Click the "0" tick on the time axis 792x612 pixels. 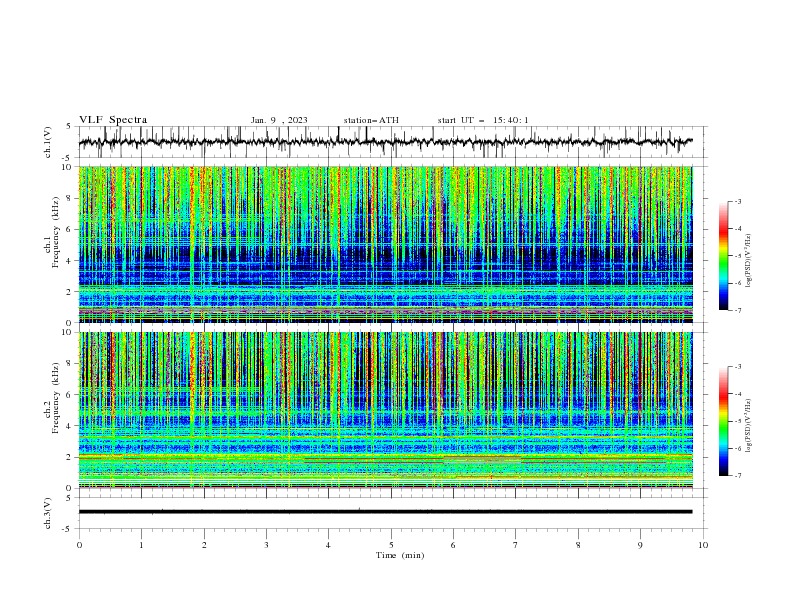coord(79,545)
